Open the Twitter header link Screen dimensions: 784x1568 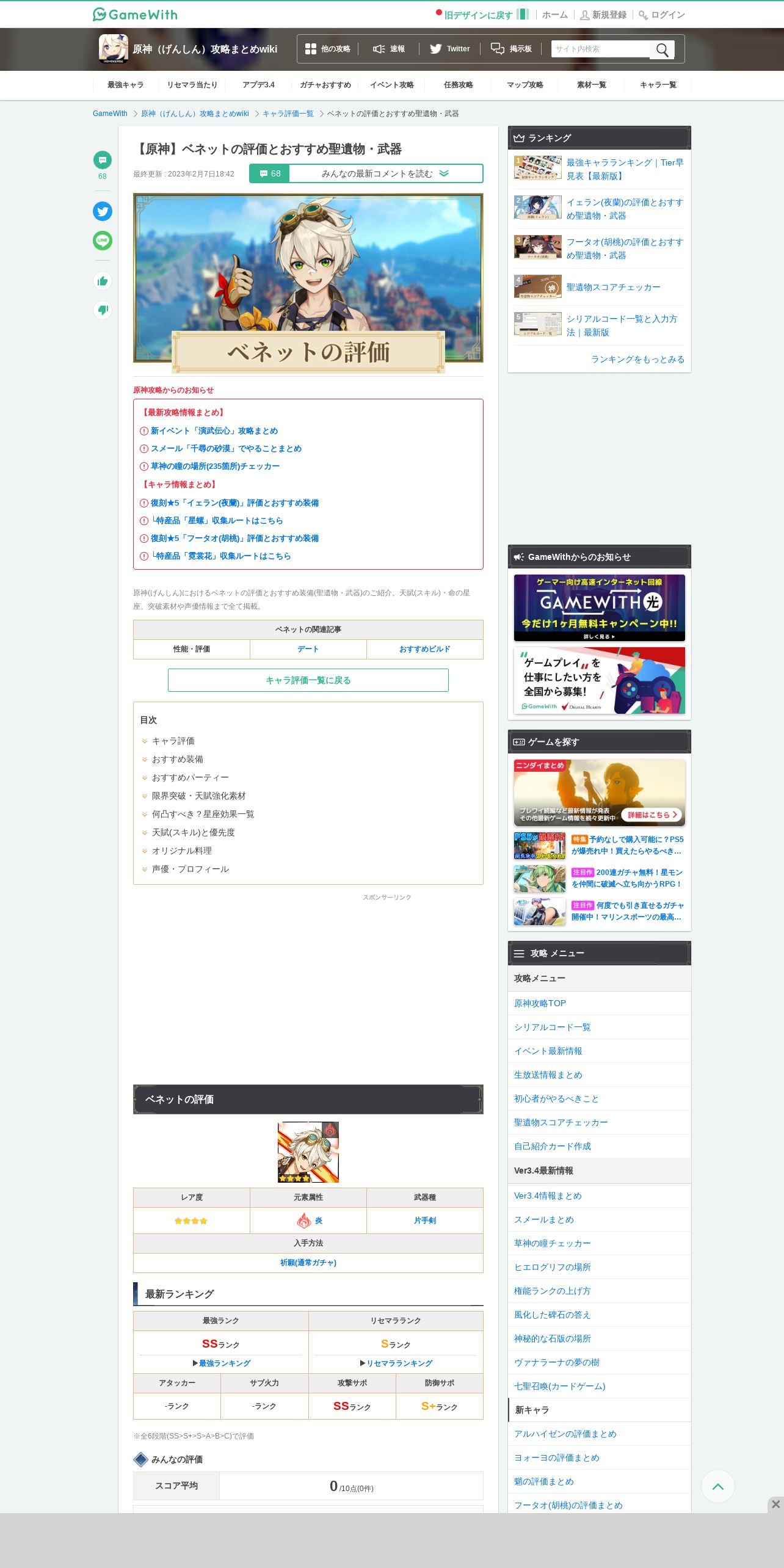(x=450, y=49)
